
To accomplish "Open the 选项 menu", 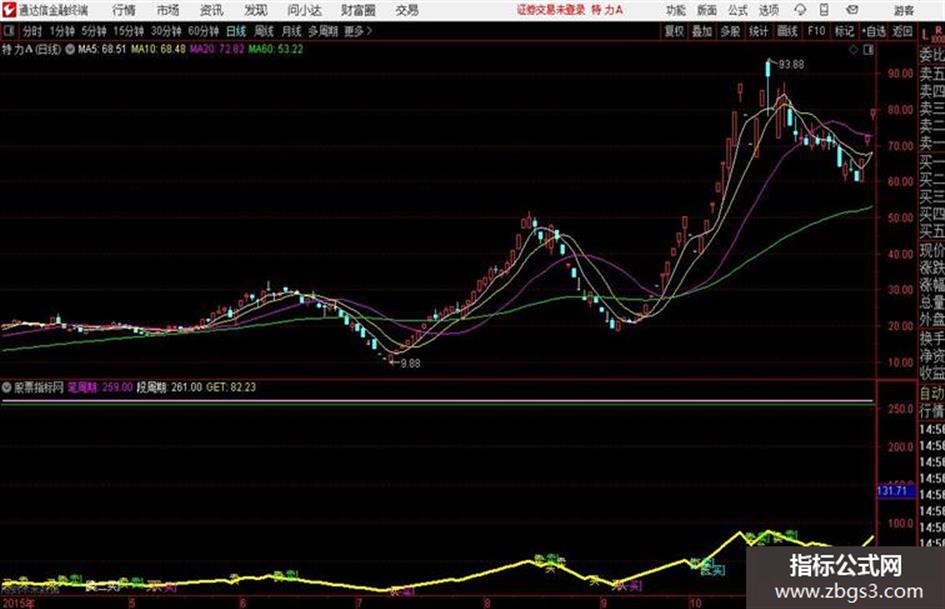I will point(769,10).
